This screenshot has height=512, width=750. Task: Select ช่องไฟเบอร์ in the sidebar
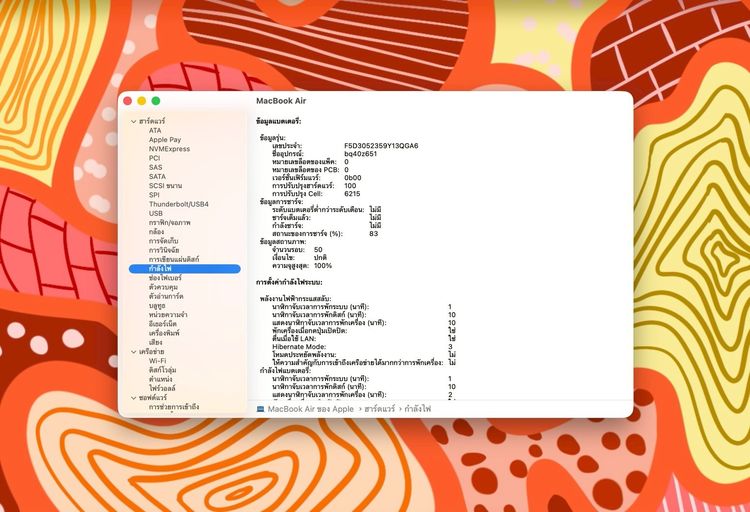[x=165, y=278]
